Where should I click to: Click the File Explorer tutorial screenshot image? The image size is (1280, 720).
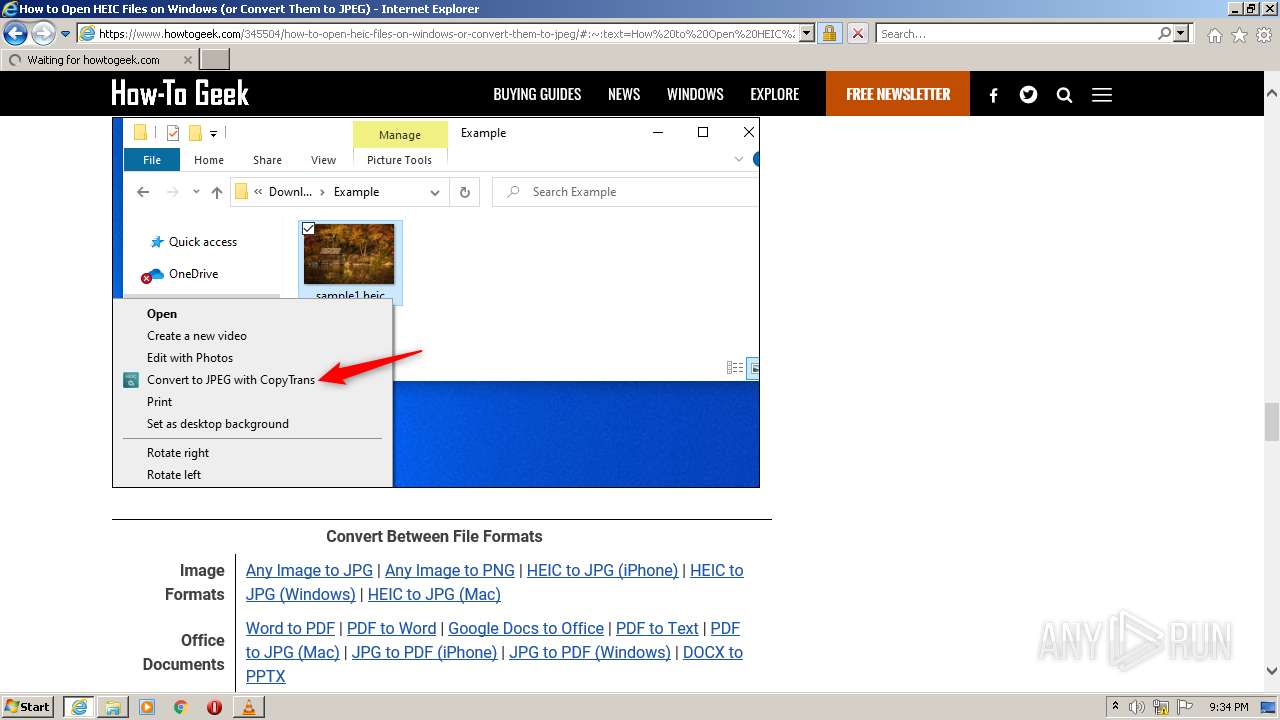tap(436, 302)
